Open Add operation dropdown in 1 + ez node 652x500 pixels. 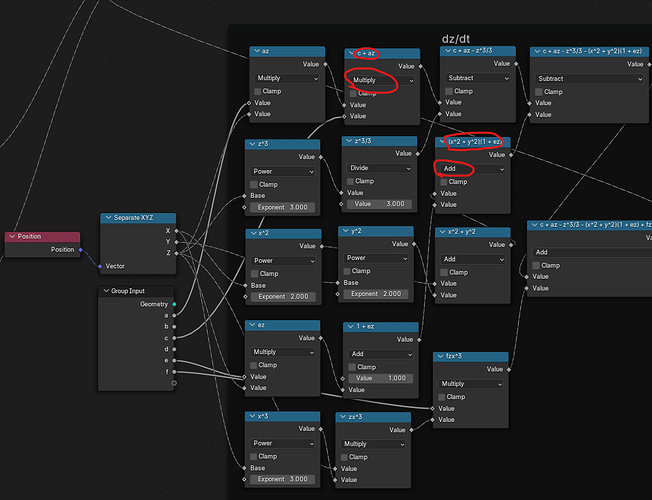coord(381,354)
